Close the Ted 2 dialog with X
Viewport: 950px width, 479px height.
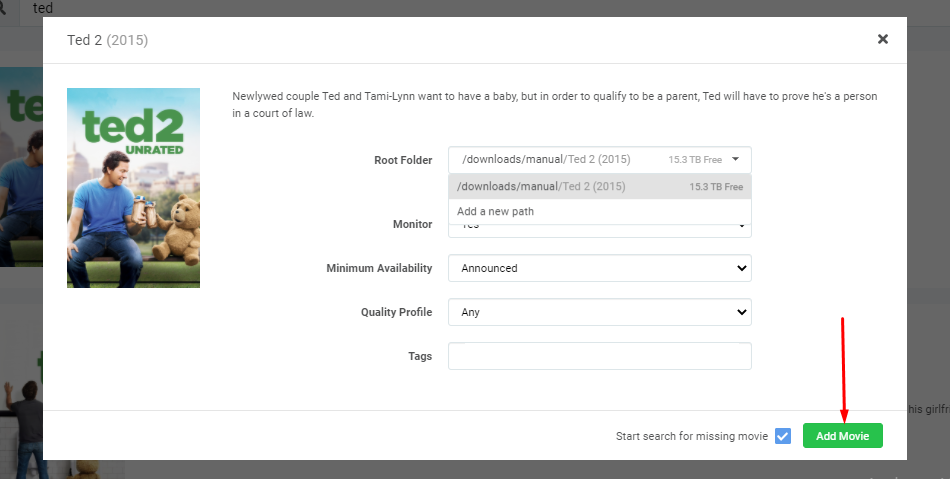883,39
